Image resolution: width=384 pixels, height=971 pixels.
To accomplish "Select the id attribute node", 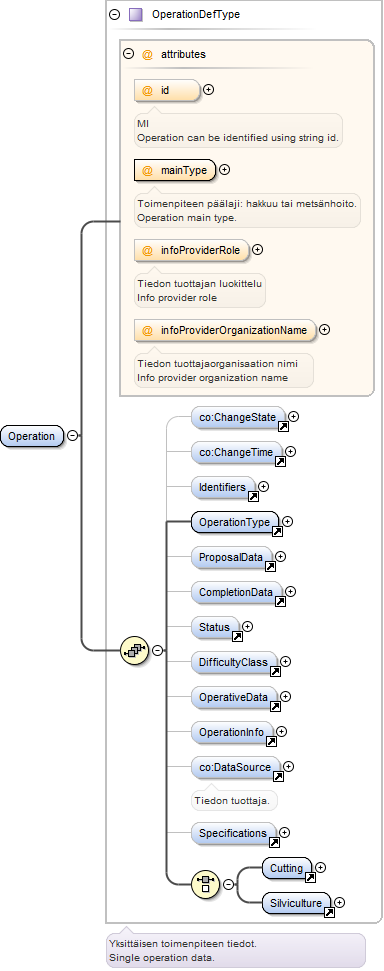I will point(167,90).
